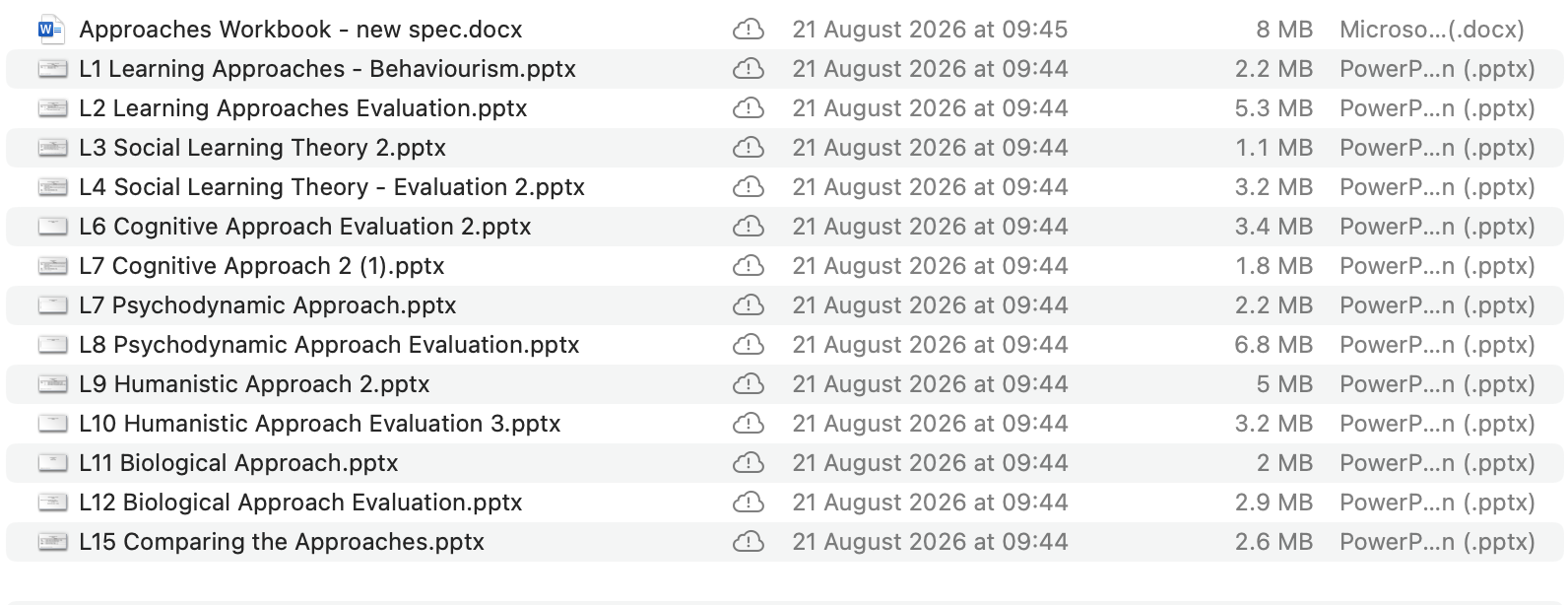Select L6 Cognitive Approach Evaluation 2.pptx

pyautogui.click(x=784, y=227)
